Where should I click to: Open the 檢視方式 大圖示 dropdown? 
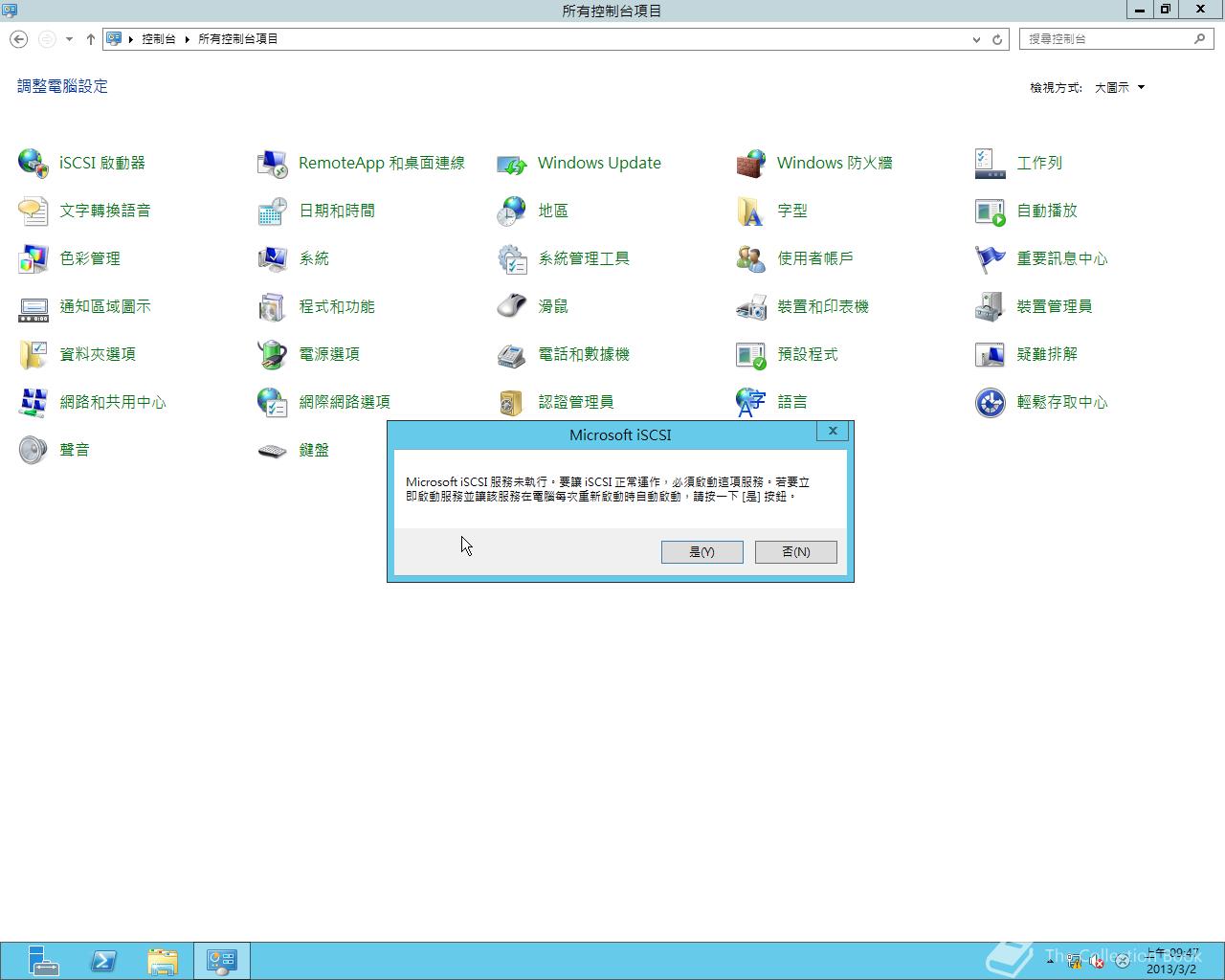point(1120,87)
